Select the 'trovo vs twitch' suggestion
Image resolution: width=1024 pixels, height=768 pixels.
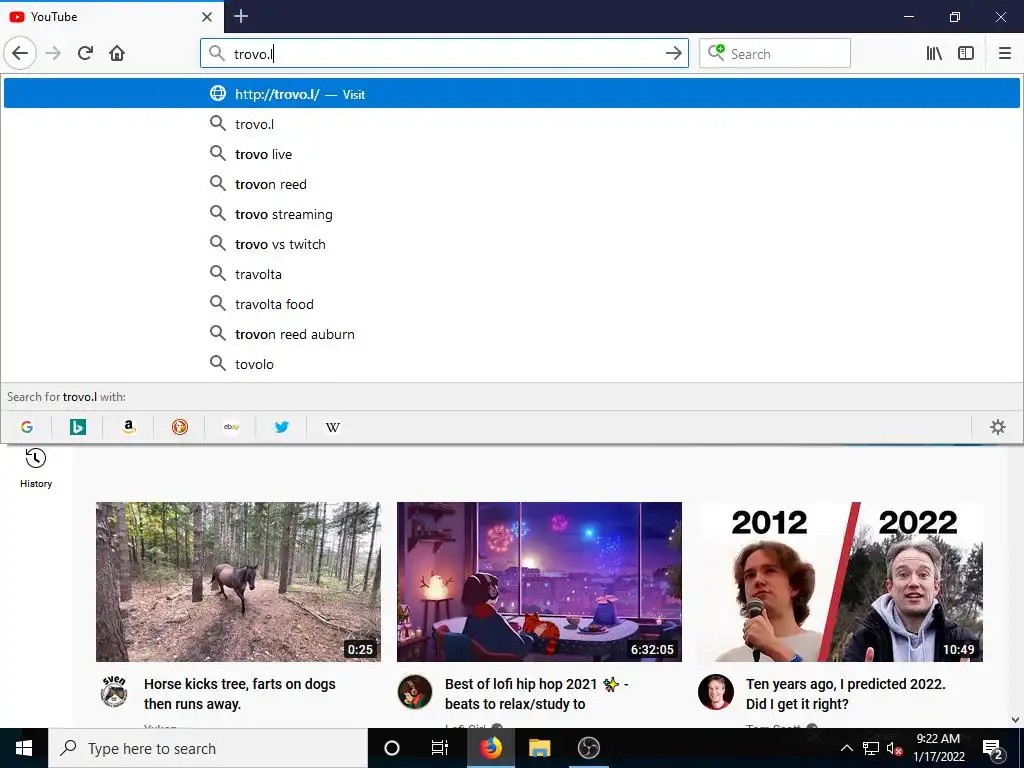click(x=511, y=244)
